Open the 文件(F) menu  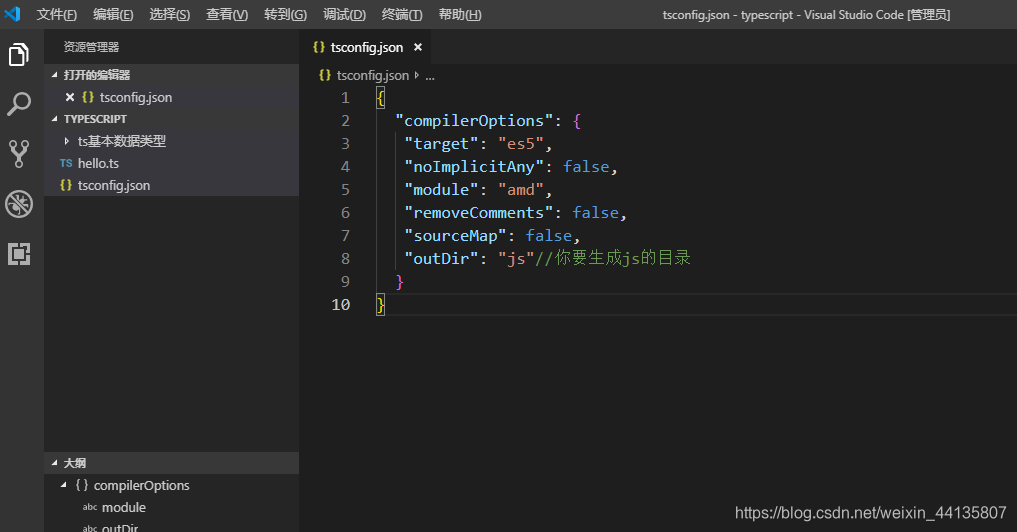[56, 14]
